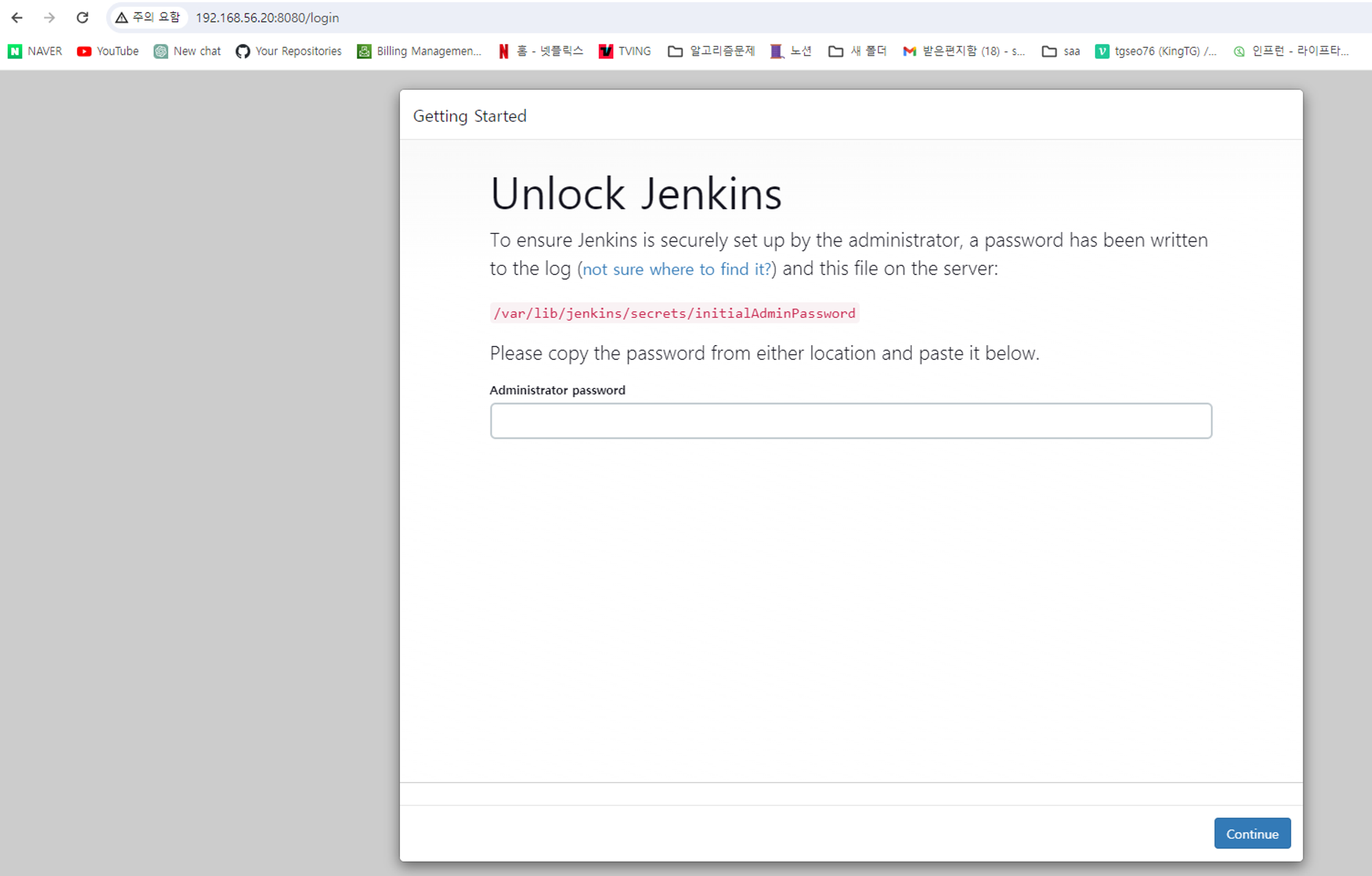The height and width of the screenshot is (876, 1372).
Task: Open Your Repositories GitHub bookmark
Action: 288,51
